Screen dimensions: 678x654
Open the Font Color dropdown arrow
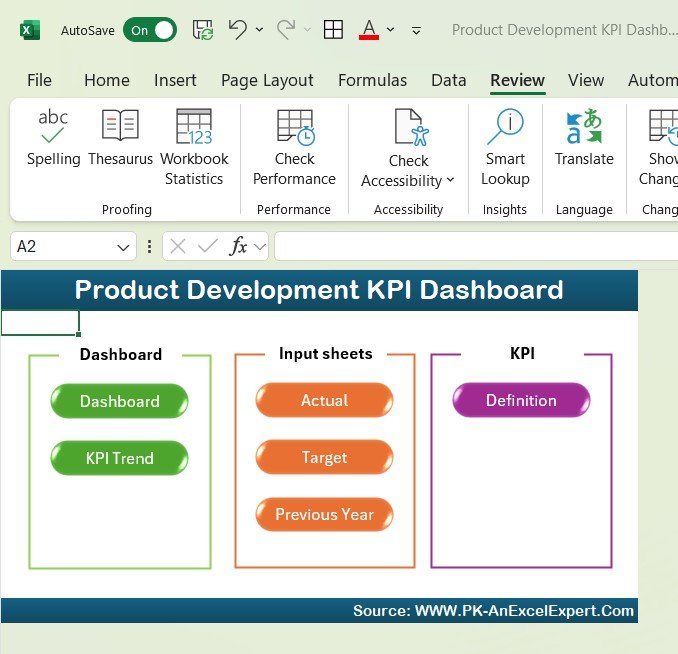[x=390, y=30]
